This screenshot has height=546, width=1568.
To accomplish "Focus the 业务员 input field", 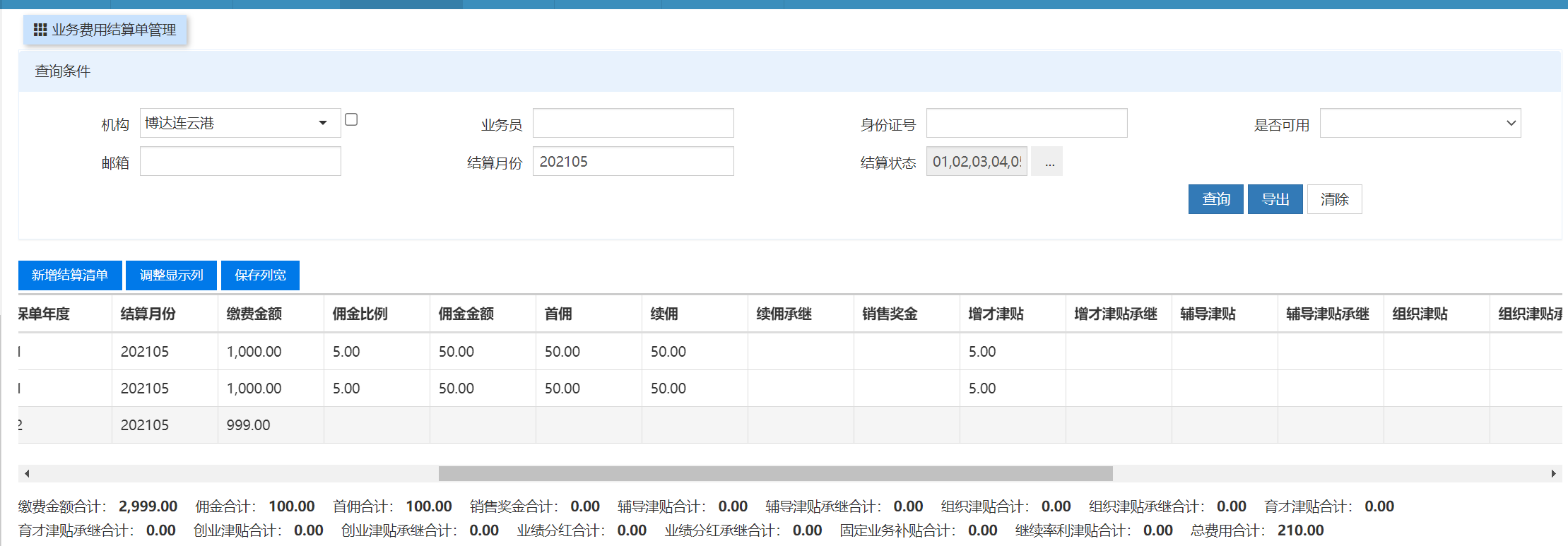I will pyautogui.click(x=633, y=123).
